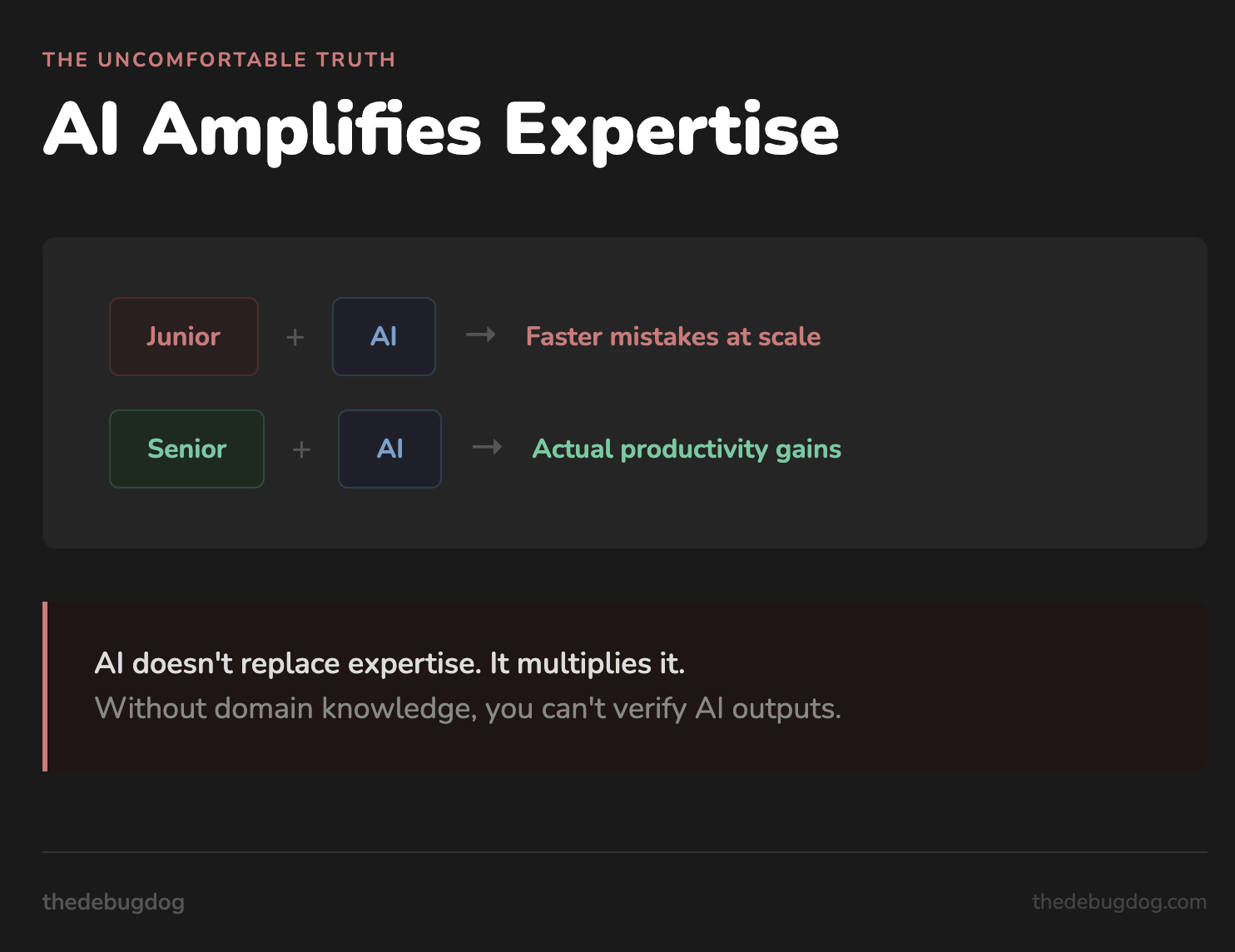This screenshot has width=1235, height=952.
Task: Open the thedebugdog.com link
Action: tap(1118, 901)
